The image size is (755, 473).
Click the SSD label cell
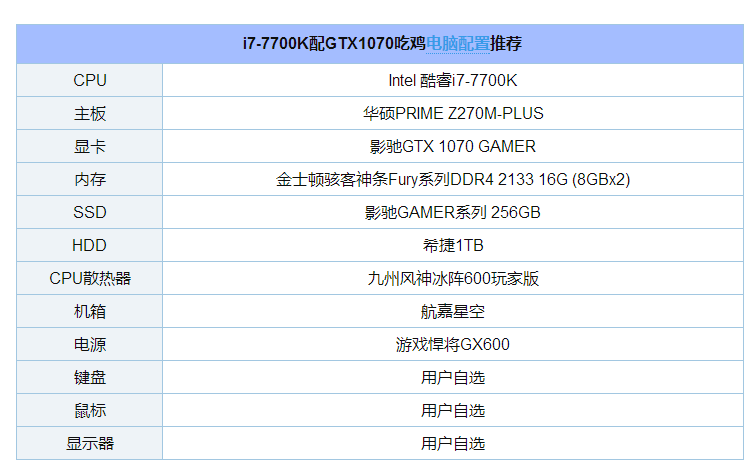(x=90, y=212)
